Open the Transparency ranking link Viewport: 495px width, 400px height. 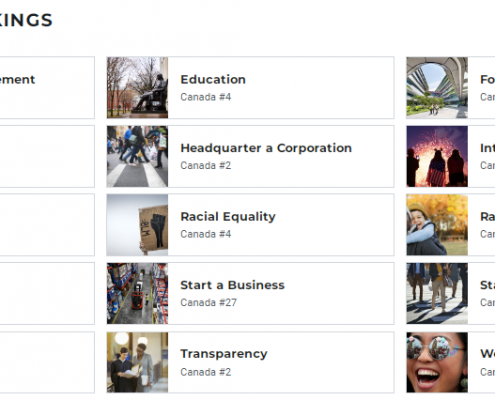[250, 362]
